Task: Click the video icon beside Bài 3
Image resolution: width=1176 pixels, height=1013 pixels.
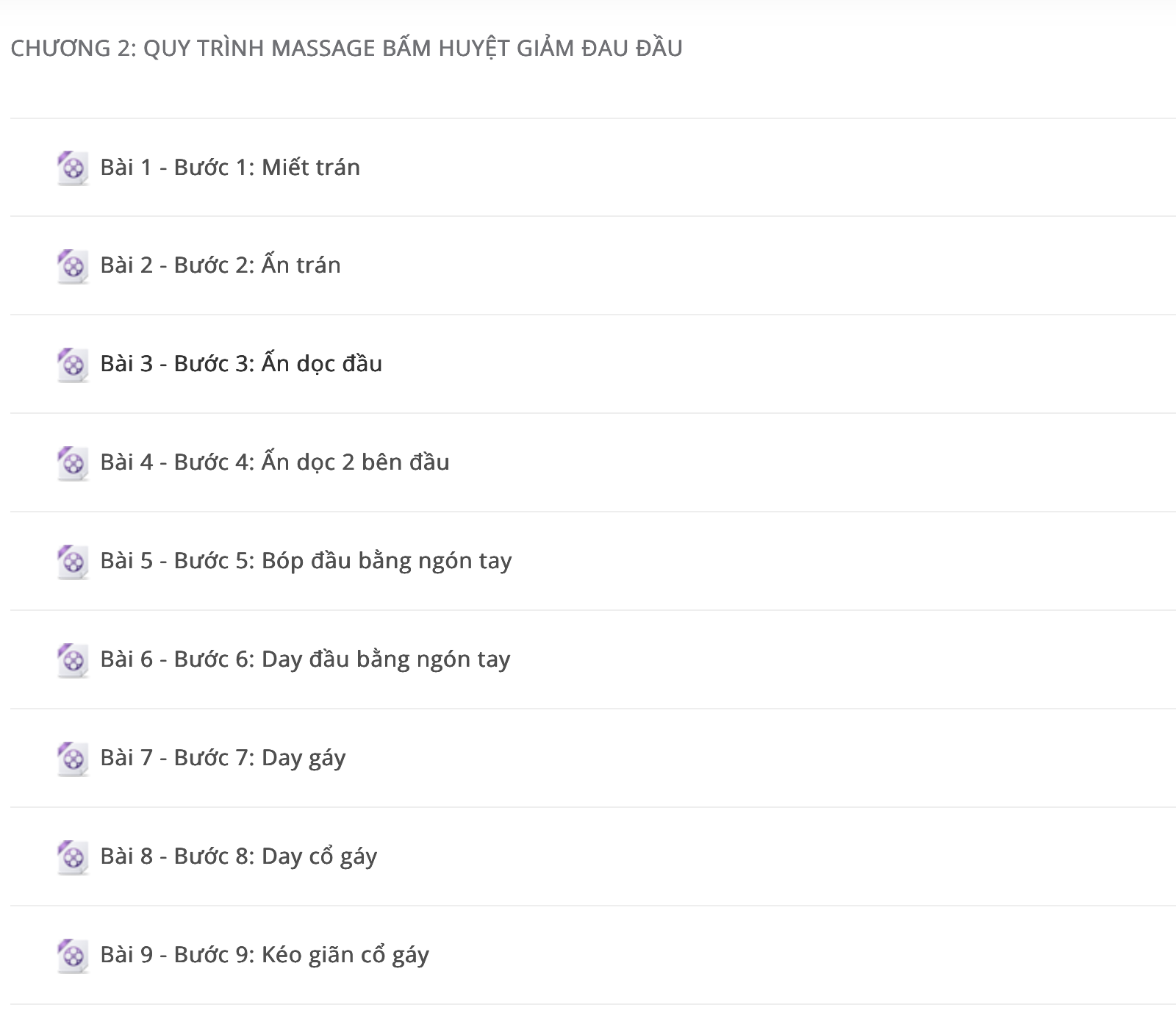Action: [x=73, y=365]
